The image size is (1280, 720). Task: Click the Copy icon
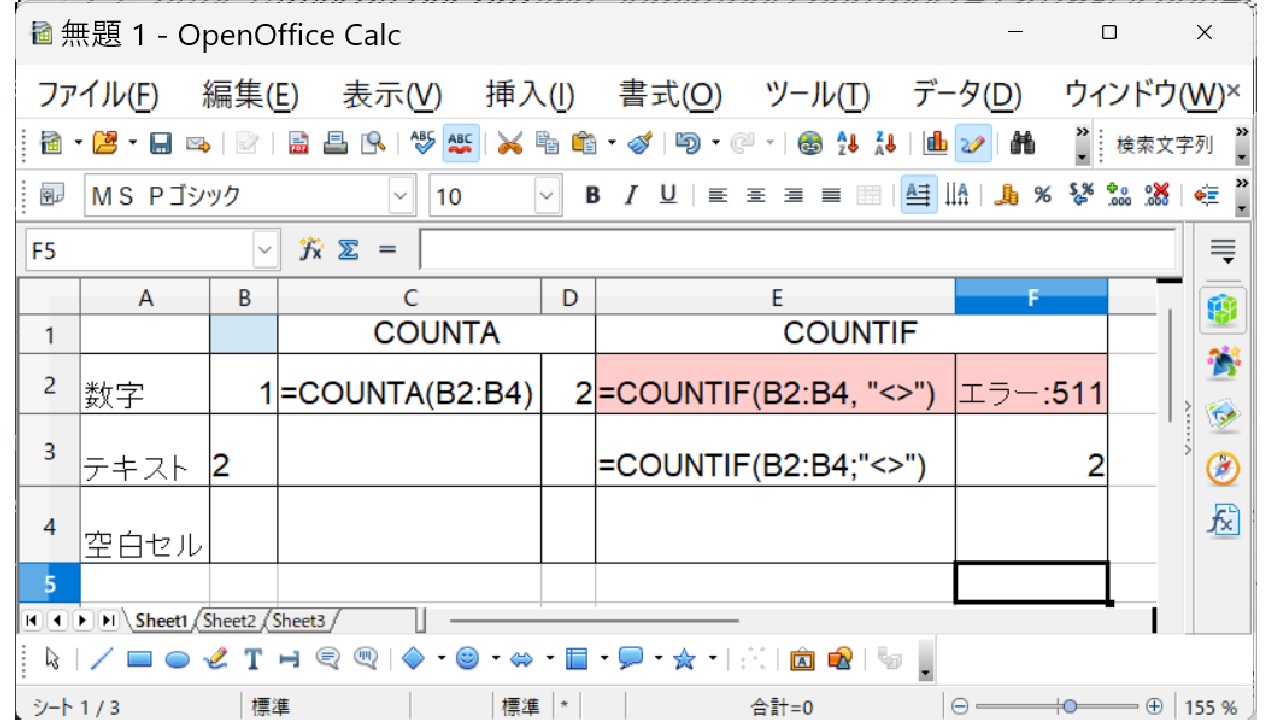coord(547,144)
